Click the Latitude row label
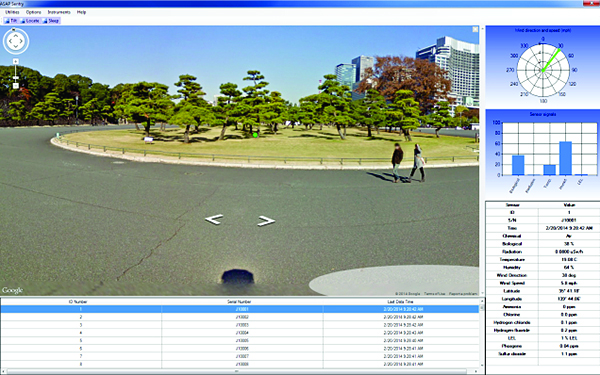 pyautogui.click(x=512, y=291)
